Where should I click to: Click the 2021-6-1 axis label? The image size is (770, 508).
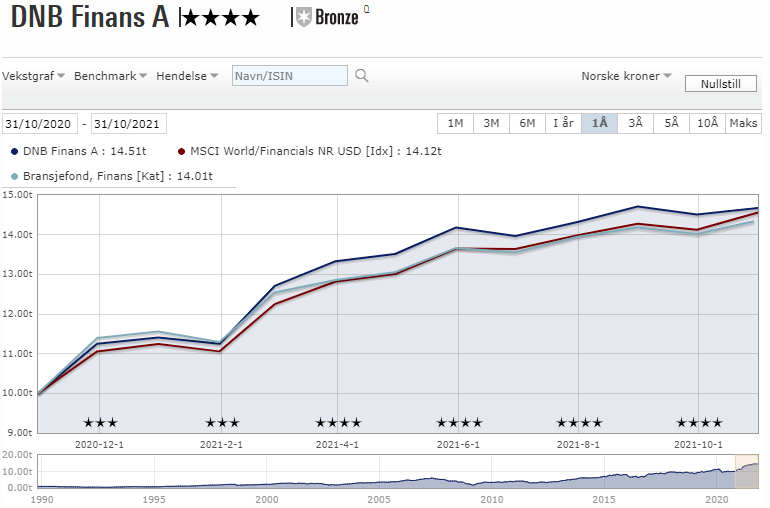click(458, 445)
